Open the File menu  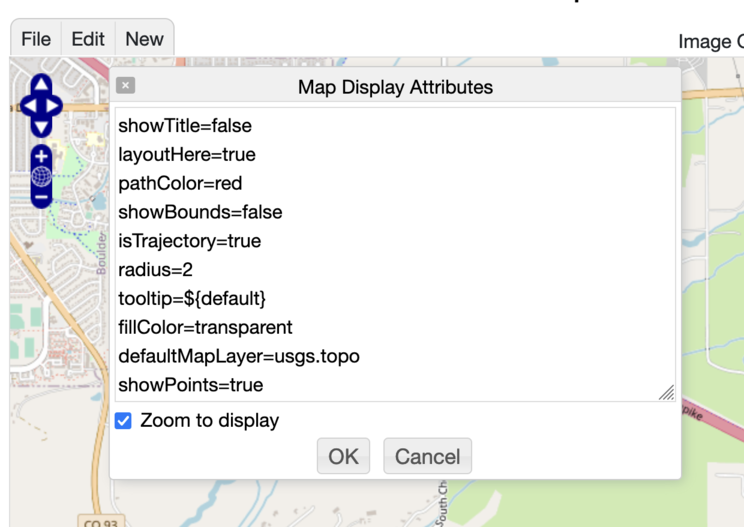[36, 39]
